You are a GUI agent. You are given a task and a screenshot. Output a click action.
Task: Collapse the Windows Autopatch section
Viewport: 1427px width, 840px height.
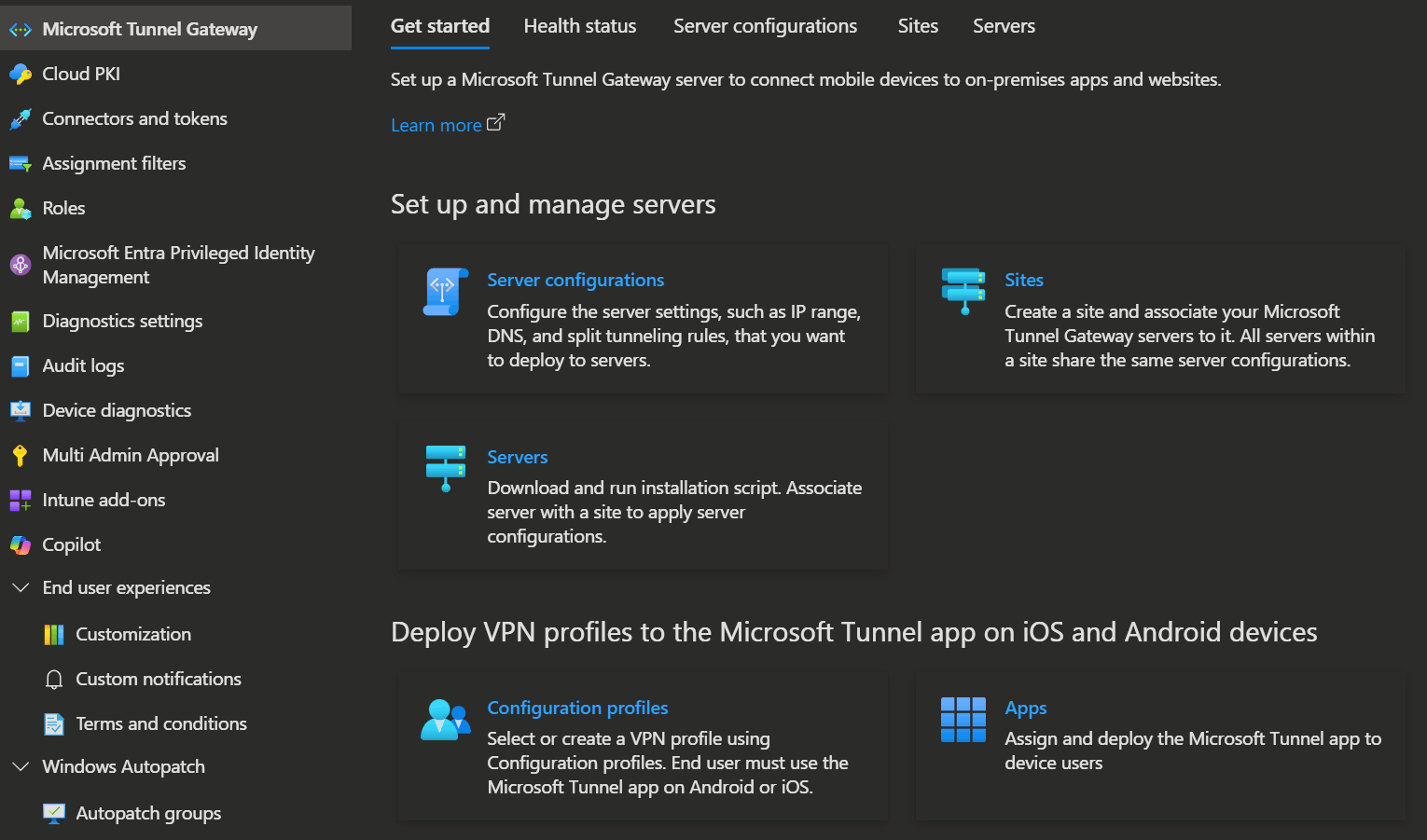(x=21, y=767)
